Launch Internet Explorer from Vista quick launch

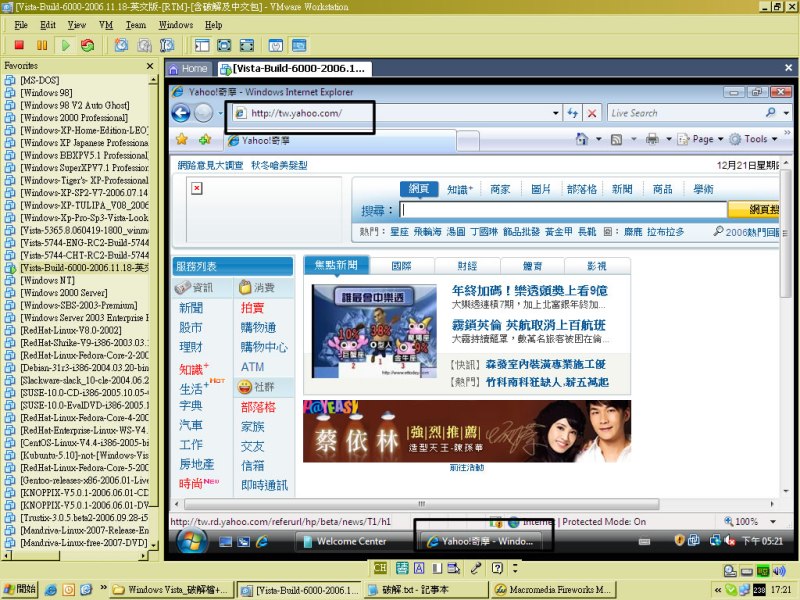[262, 542]
